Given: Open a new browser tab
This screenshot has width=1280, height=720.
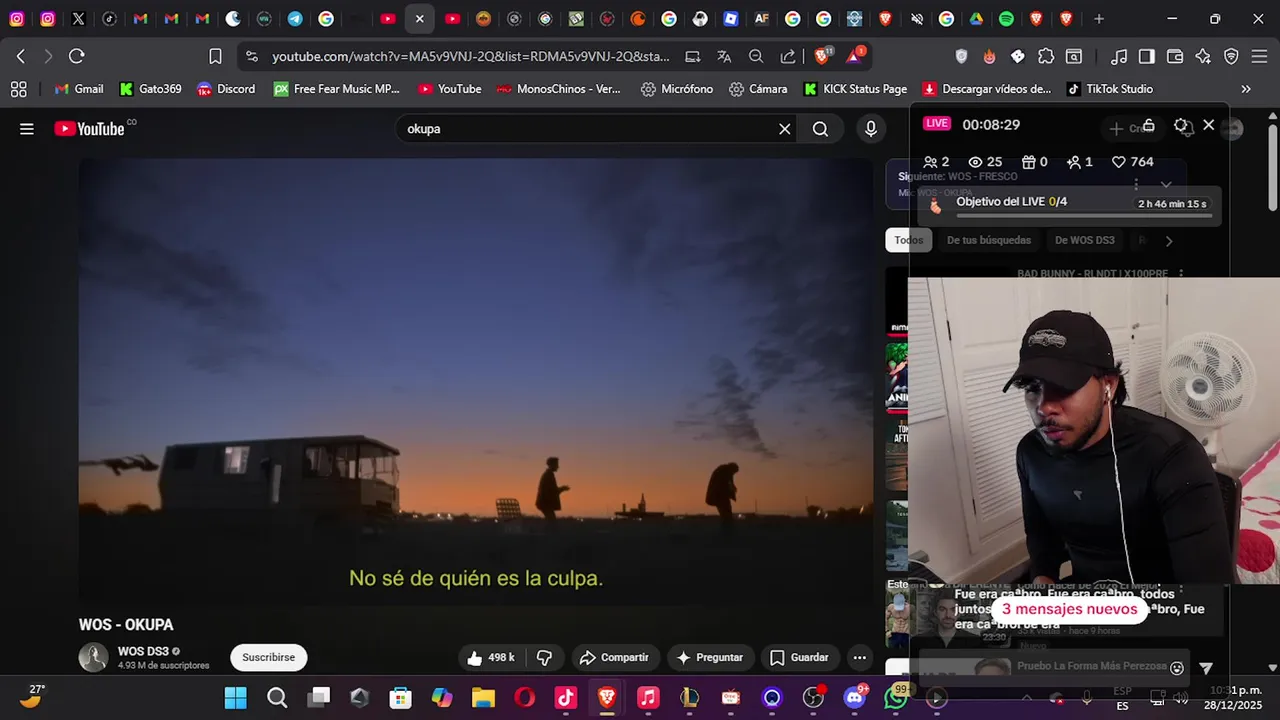Looking at the screenshot, I should [x=1099, y=19].
